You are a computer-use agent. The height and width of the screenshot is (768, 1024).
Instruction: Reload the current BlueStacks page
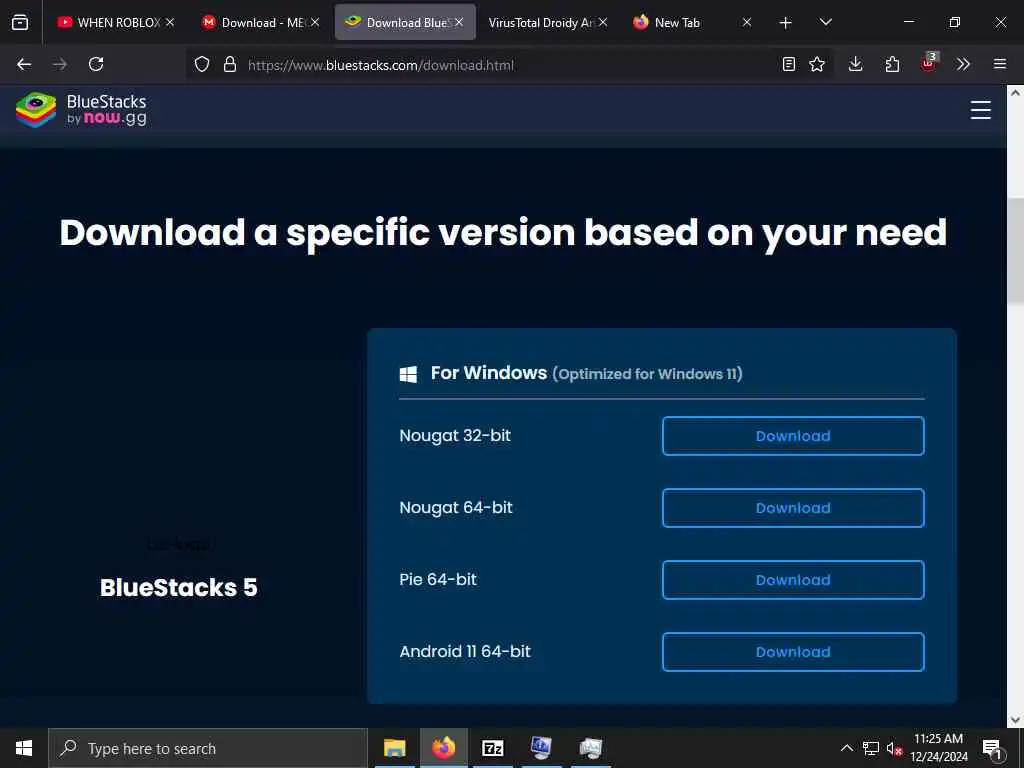[96, 64]
